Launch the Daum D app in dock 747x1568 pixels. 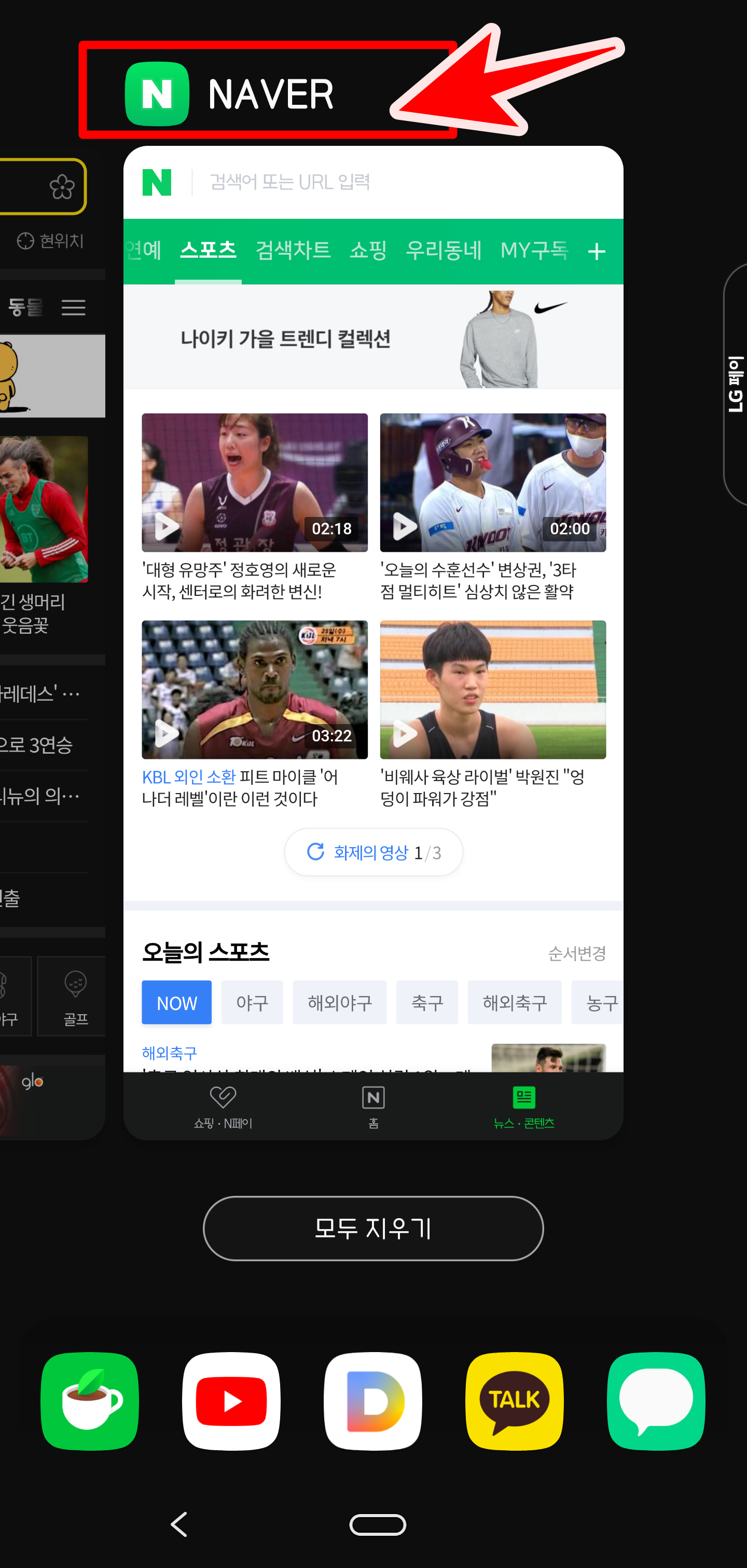[373, 1400]
